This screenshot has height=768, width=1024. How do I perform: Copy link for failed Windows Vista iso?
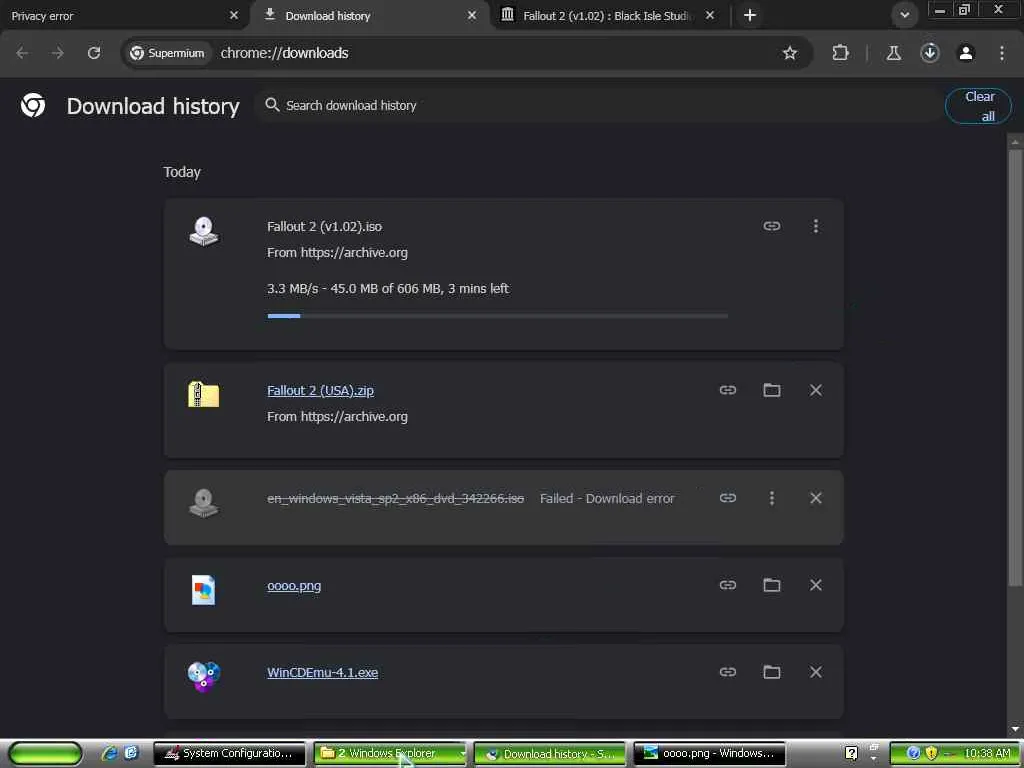(x=728, y=498)
